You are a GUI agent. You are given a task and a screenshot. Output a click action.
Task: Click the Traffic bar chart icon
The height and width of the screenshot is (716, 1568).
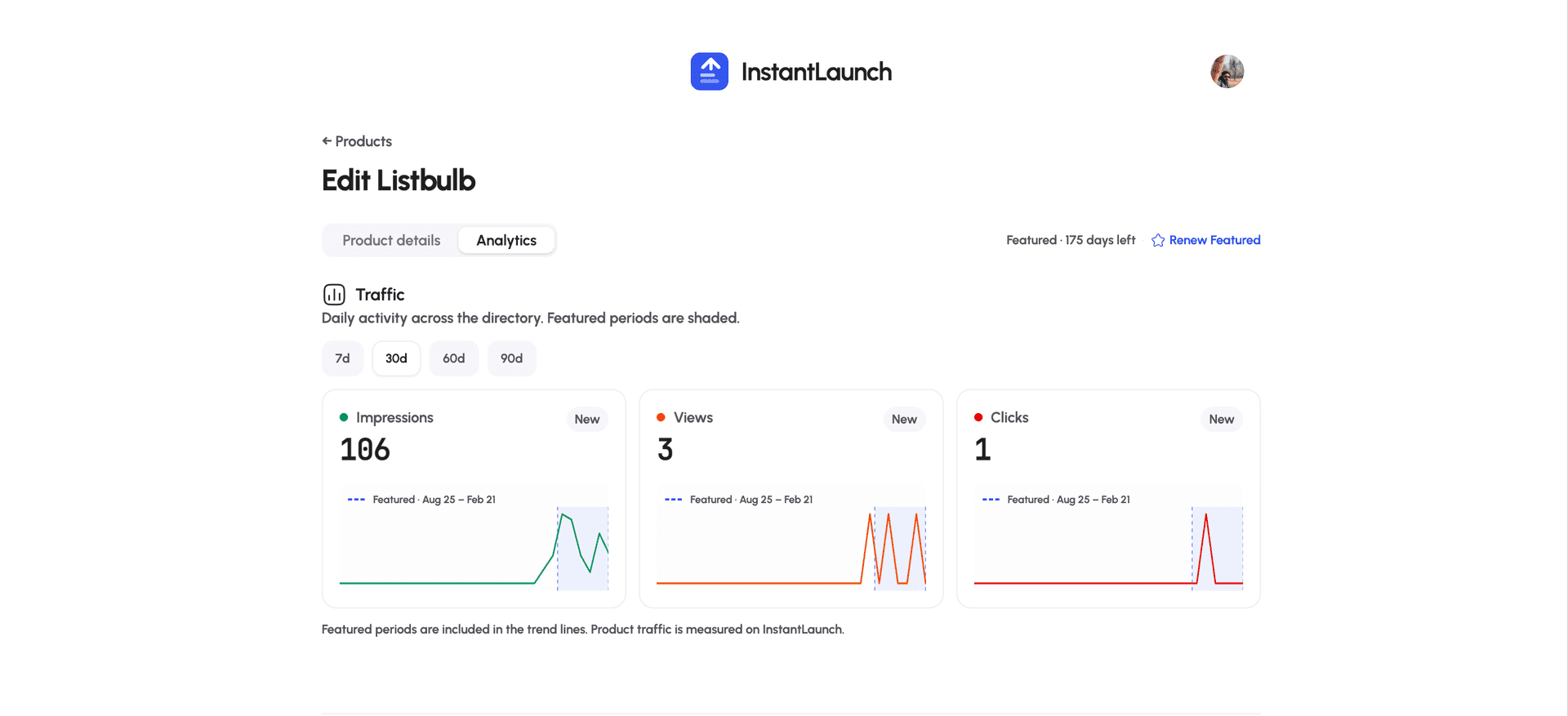(334, 295)
